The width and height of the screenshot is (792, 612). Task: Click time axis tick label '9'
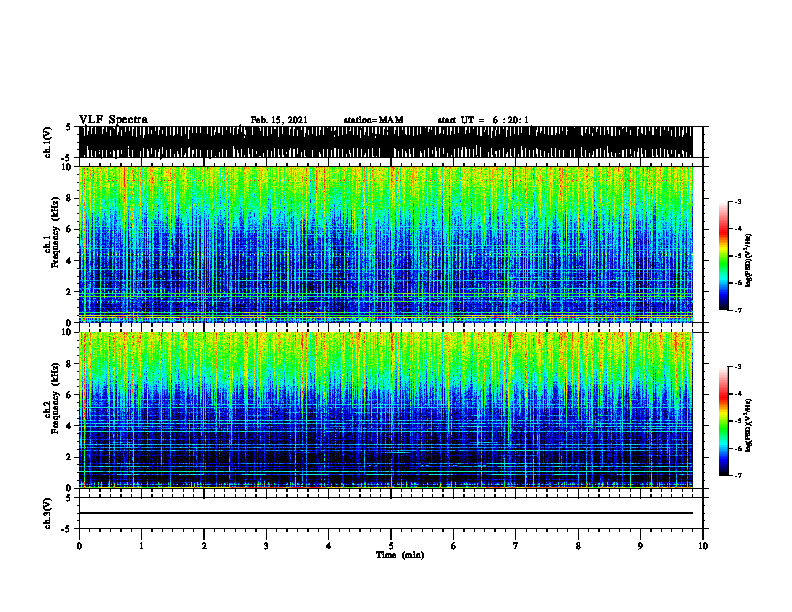tap(640, 546)
